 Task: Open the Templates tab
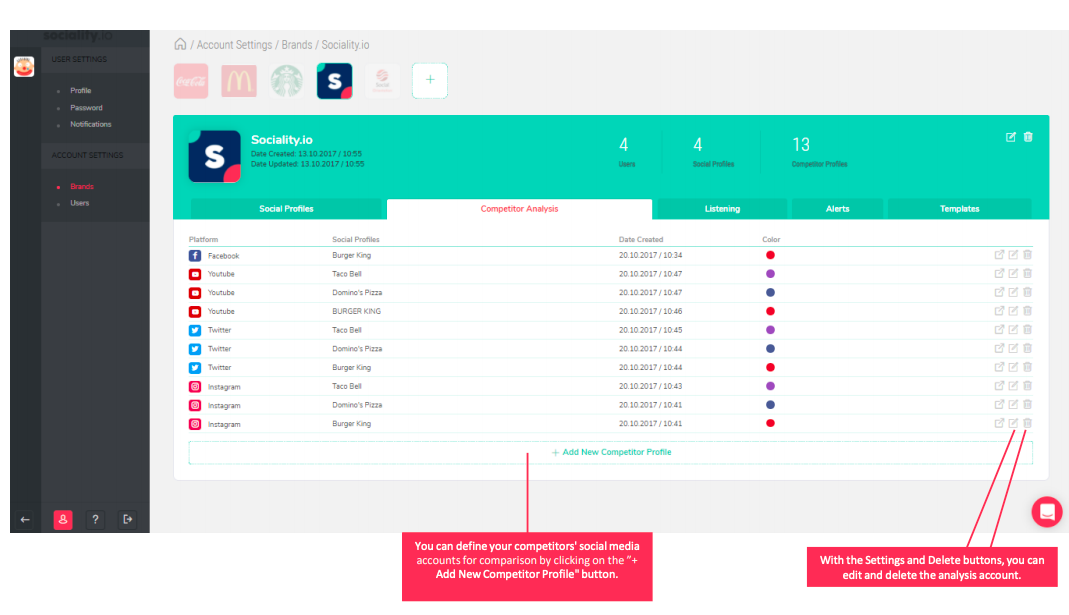coord(959,209)
